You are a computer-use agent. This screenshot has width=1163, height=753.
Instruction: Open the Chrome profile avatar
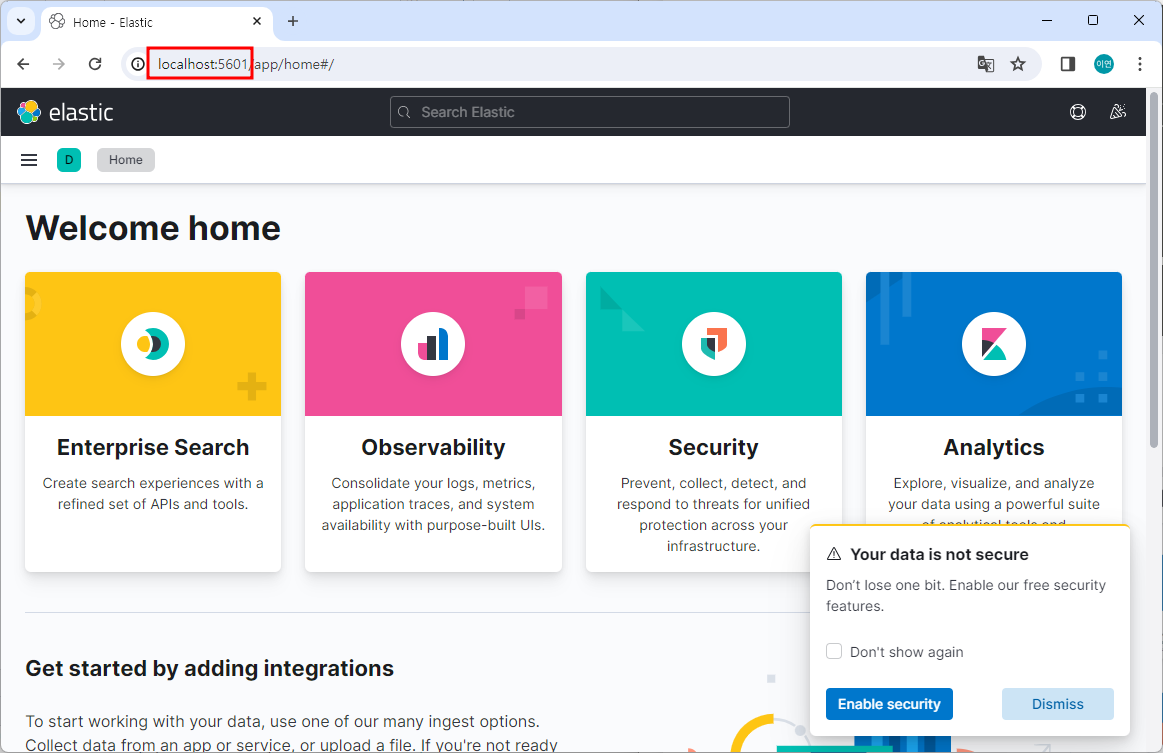pos(1104,64)
